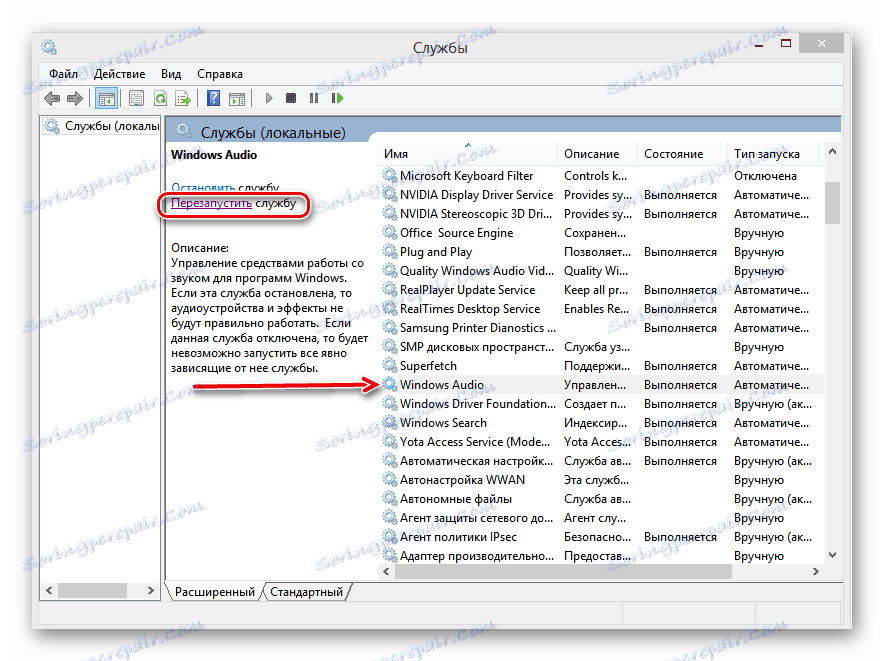Click the services list horizontal scrollbar thumb
884x661 pixels.
(x=563, y=571)
